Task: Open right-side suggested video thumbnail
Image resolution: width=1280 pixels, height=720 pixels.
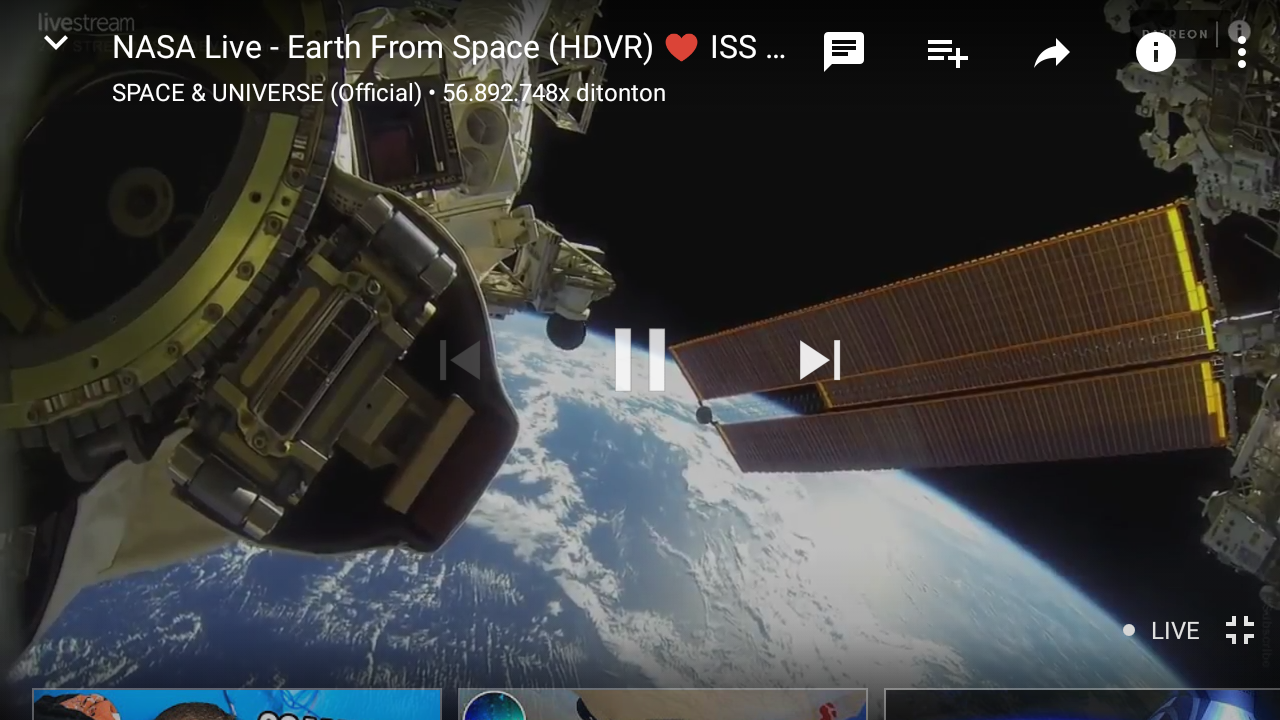Action: click(1082, 704)
